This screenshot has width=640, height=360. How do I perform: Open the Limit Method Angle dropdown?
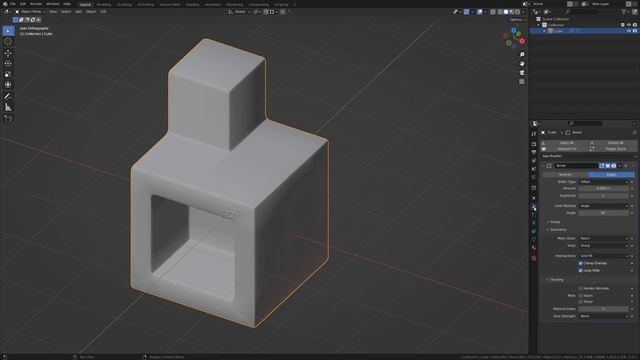[604, 206]
